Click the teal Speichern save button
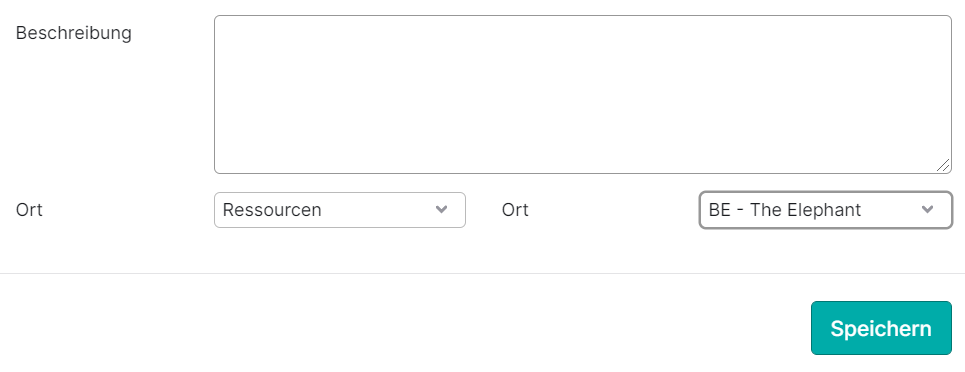The width and height of the screenshot is (965, 372). tap(881, 328)
